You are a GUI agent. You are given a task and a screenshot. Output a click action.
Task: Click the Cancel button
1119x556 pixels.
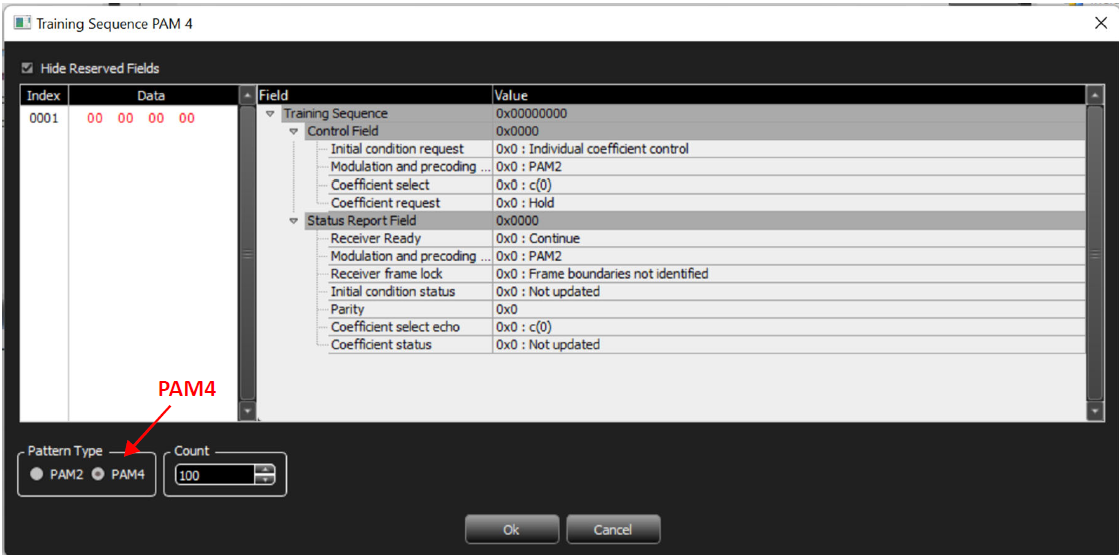tap(613, 530)
